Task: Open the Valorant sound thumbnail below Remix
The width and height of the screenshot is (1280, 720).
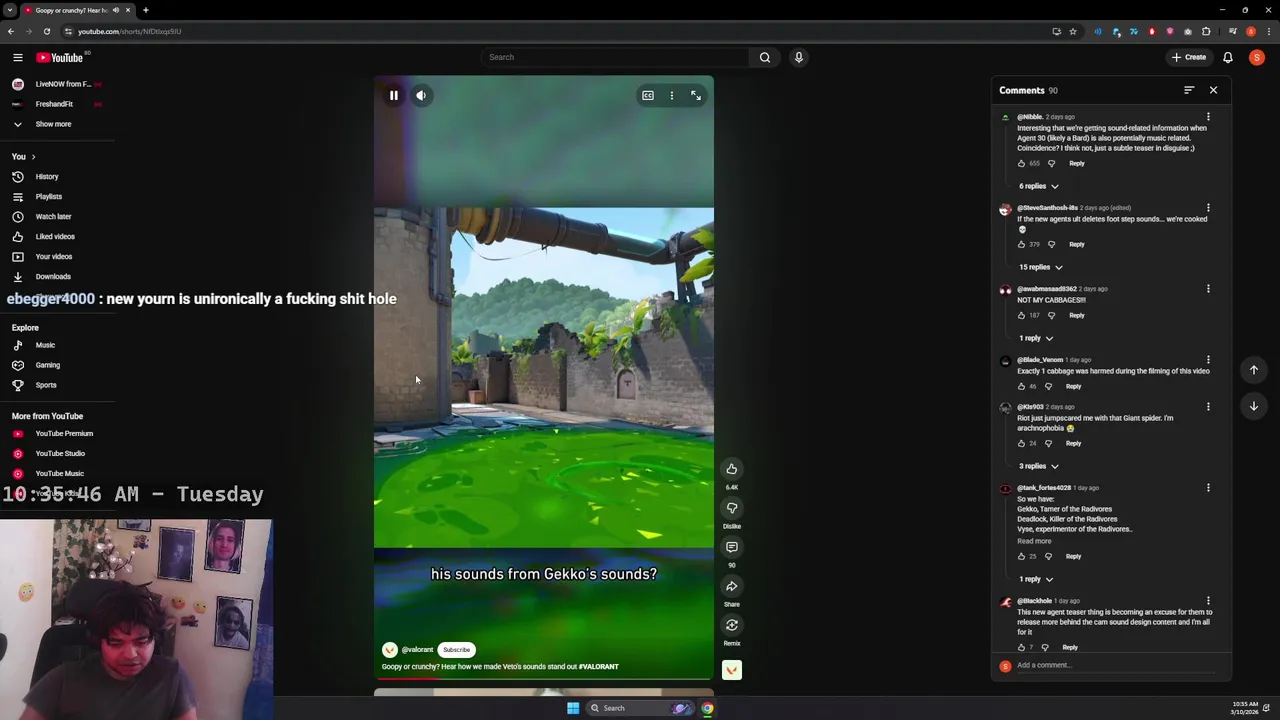Action: [x=732, y=670]
